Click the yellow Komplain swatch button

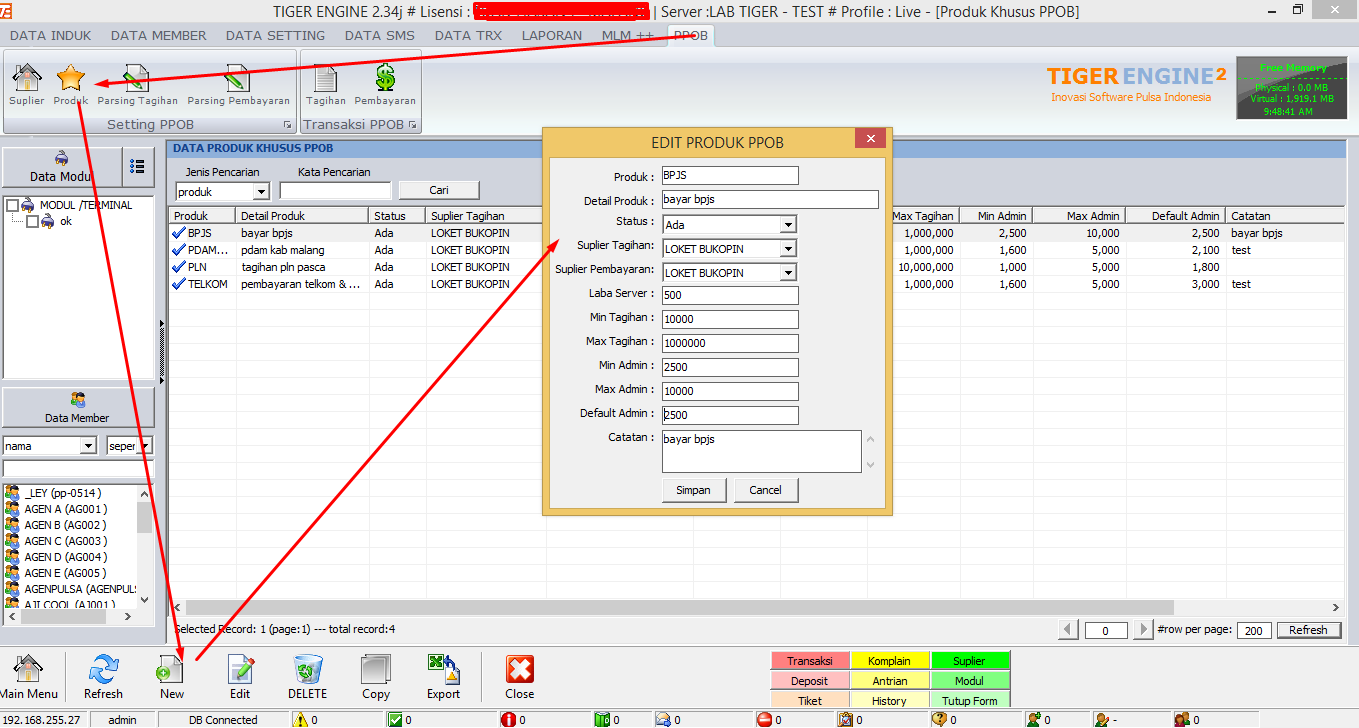(889, 661)
